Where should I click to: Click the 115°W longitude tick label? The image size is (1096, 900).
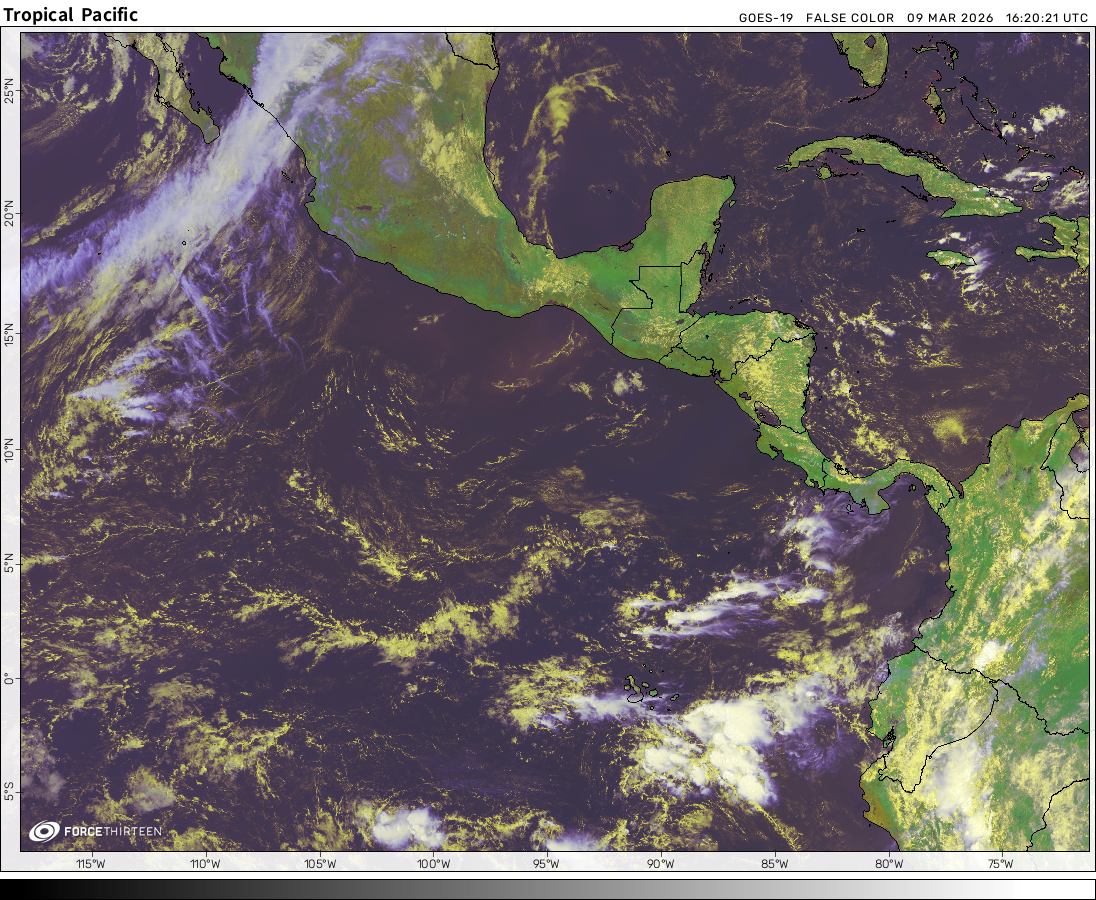[92, 864]
